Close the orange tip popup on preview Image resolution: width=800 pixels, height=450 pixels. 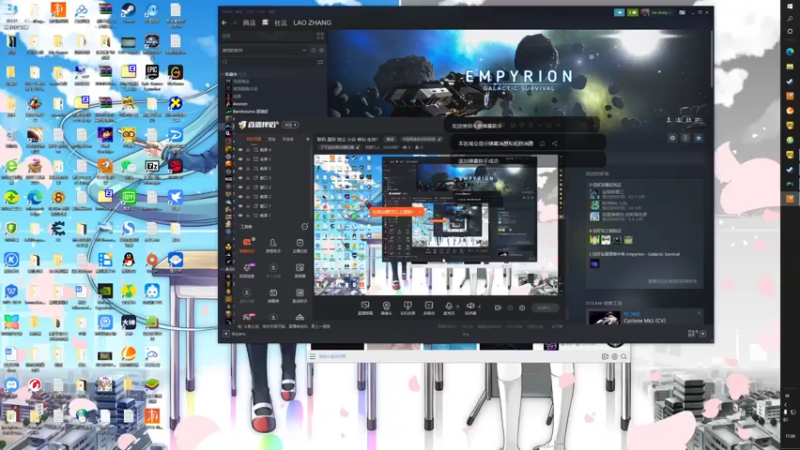coord(420,211)
